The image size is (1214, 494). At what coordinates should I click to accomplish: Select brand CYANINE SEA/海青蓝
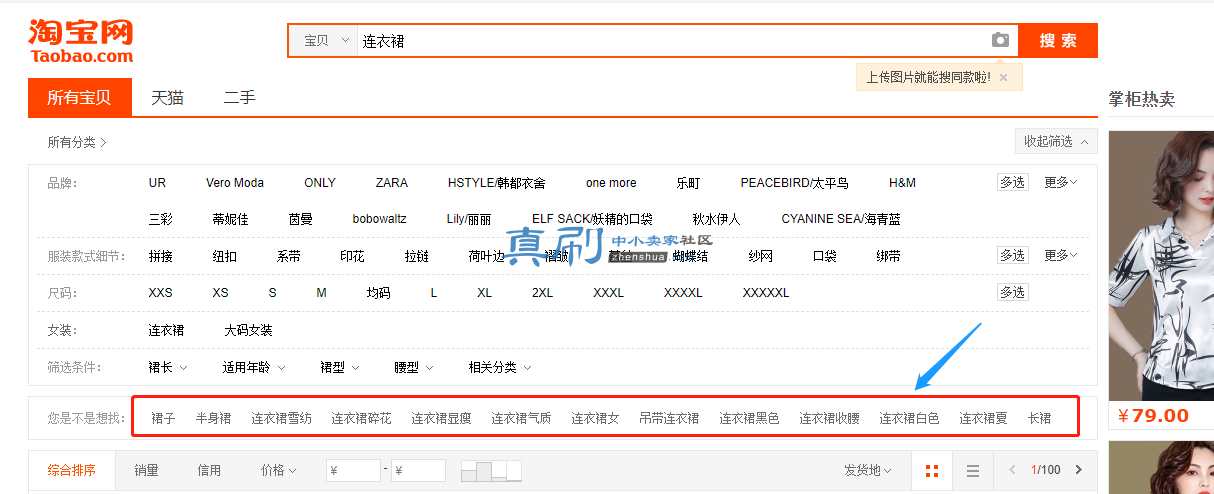[841, 219]
